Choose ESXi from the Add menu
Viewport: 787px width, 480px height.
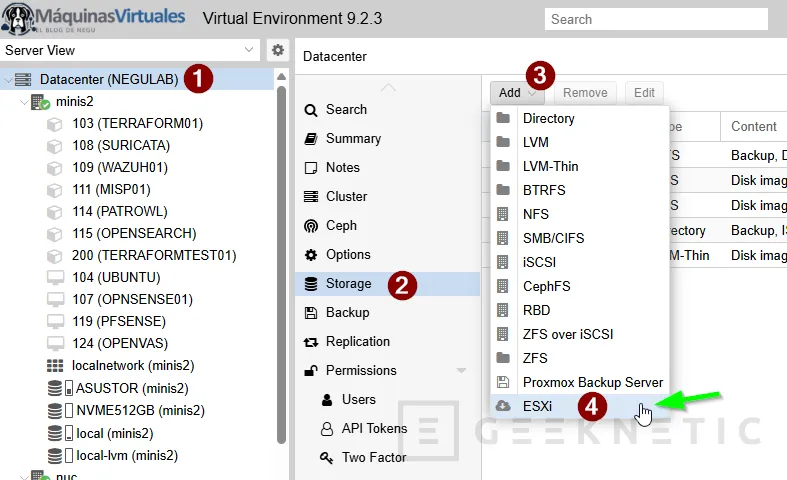click(x=580, y=406)
